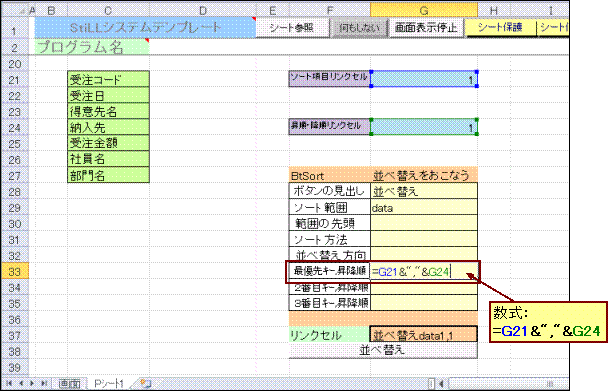The image size is (608, 391).
Task: Click the 並べ替え button in row 38
Action: [x=383, y=350]
